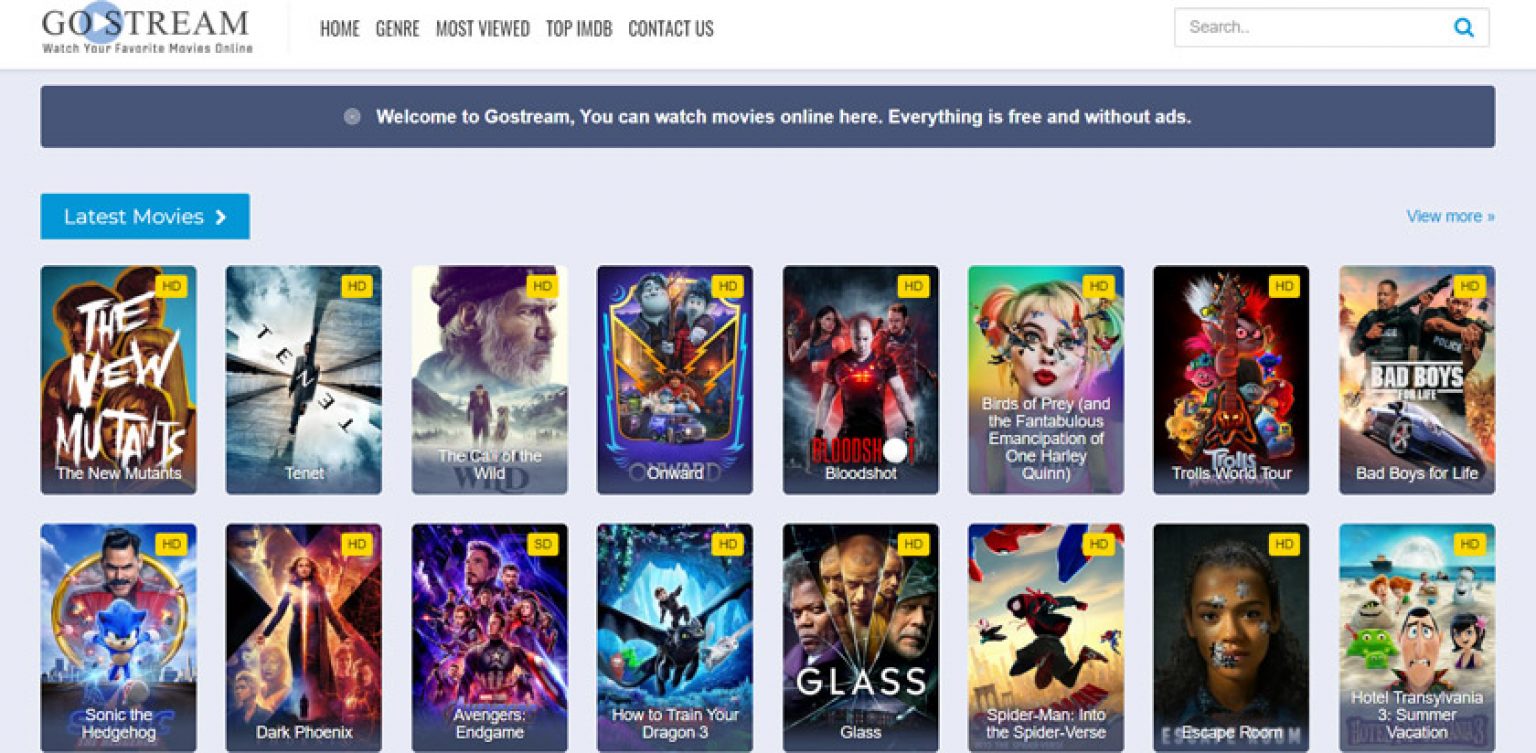
Task: Click the Latest Movies button
Action: coord(145,217)
